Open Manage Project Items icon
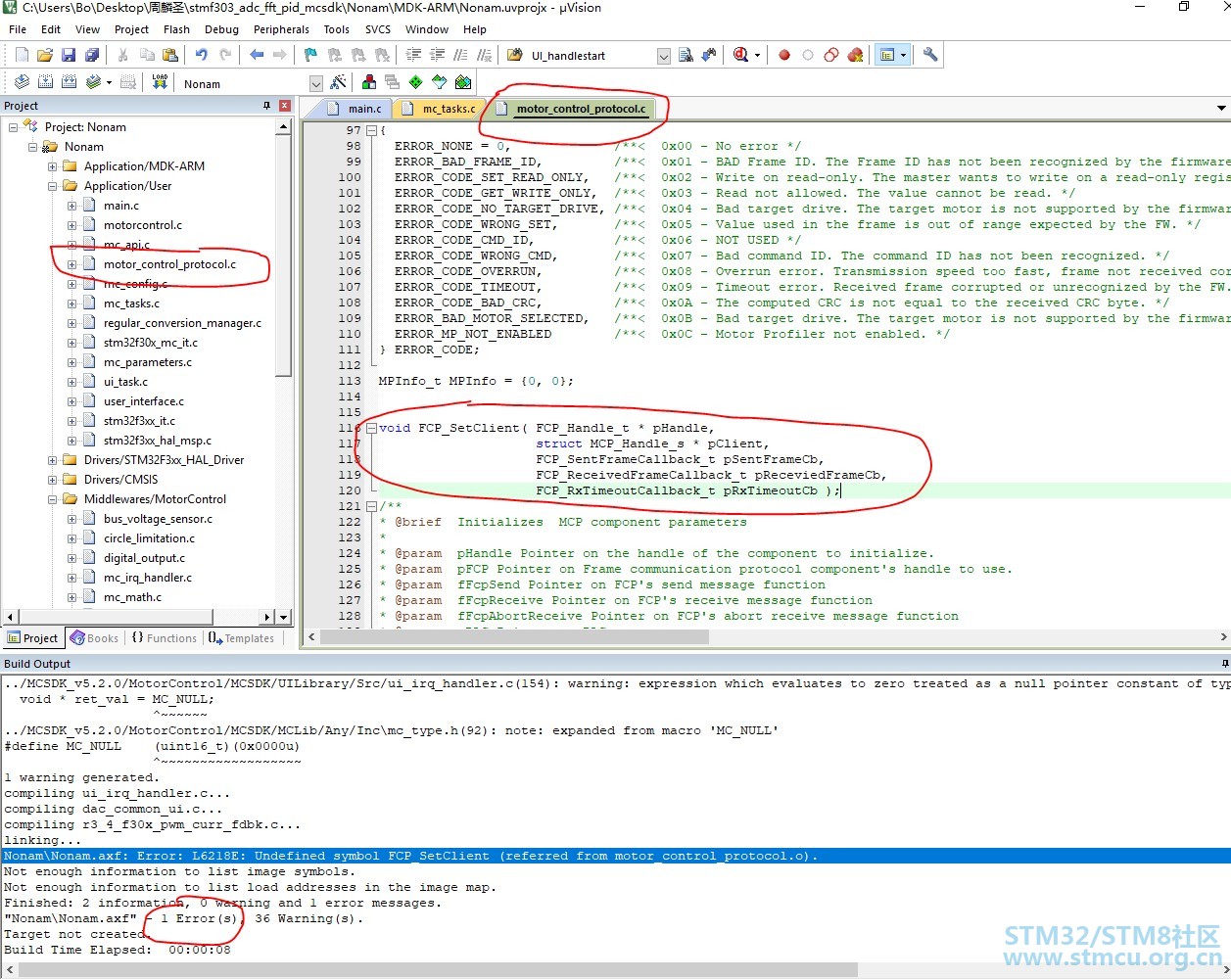Screen dimensions: 1231x980 (x=369, y=82)
